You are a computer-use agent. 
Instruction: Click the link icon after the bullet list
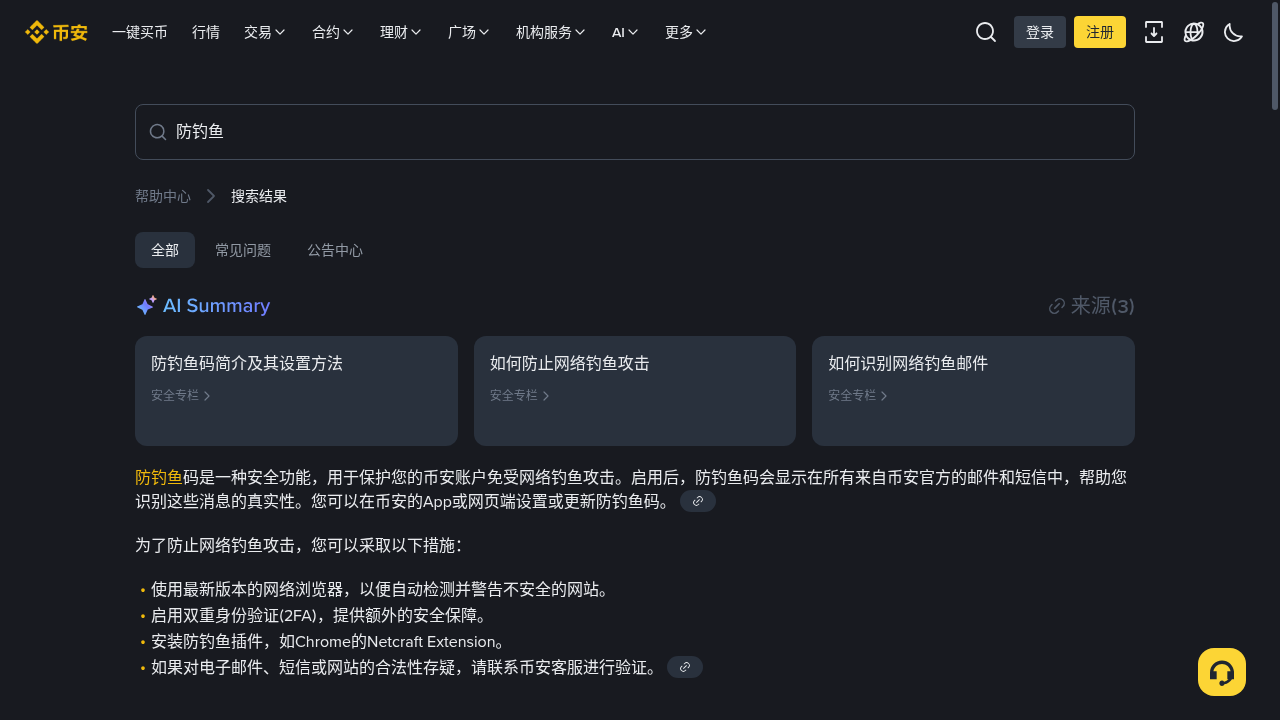[x=685, y=667]
